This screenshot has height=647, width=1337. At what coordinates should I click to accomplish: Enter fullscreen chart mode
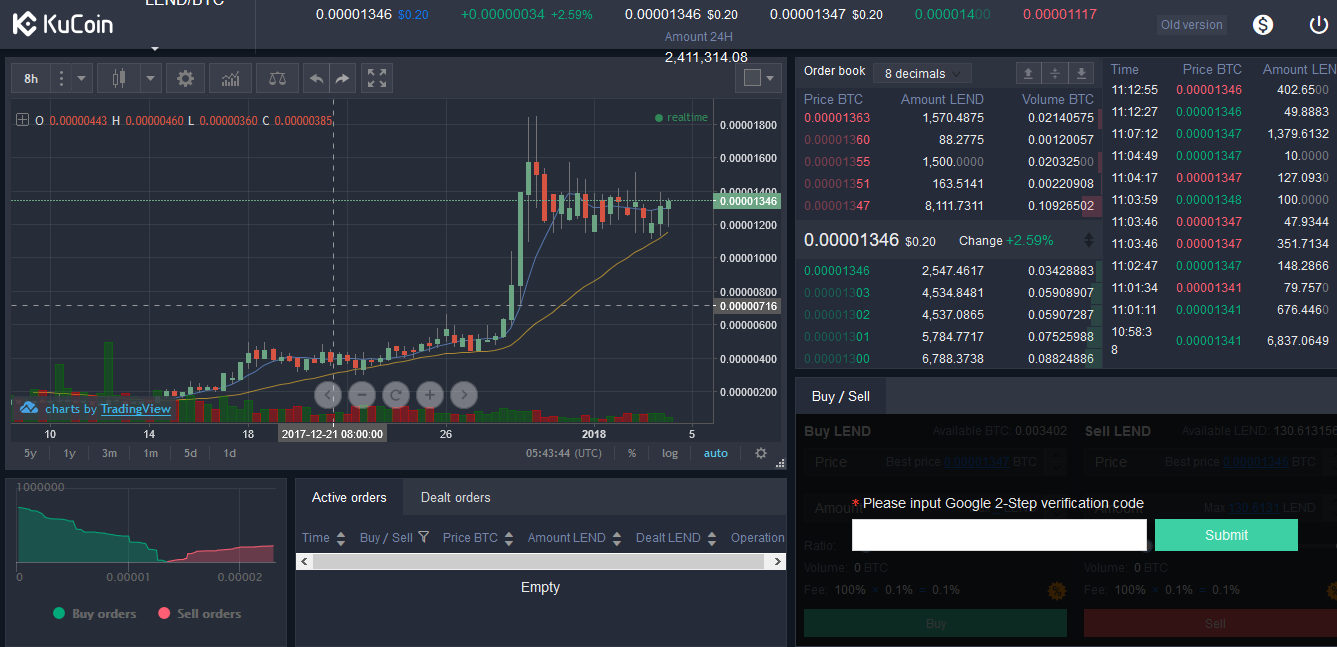click(x=377, y=77)
